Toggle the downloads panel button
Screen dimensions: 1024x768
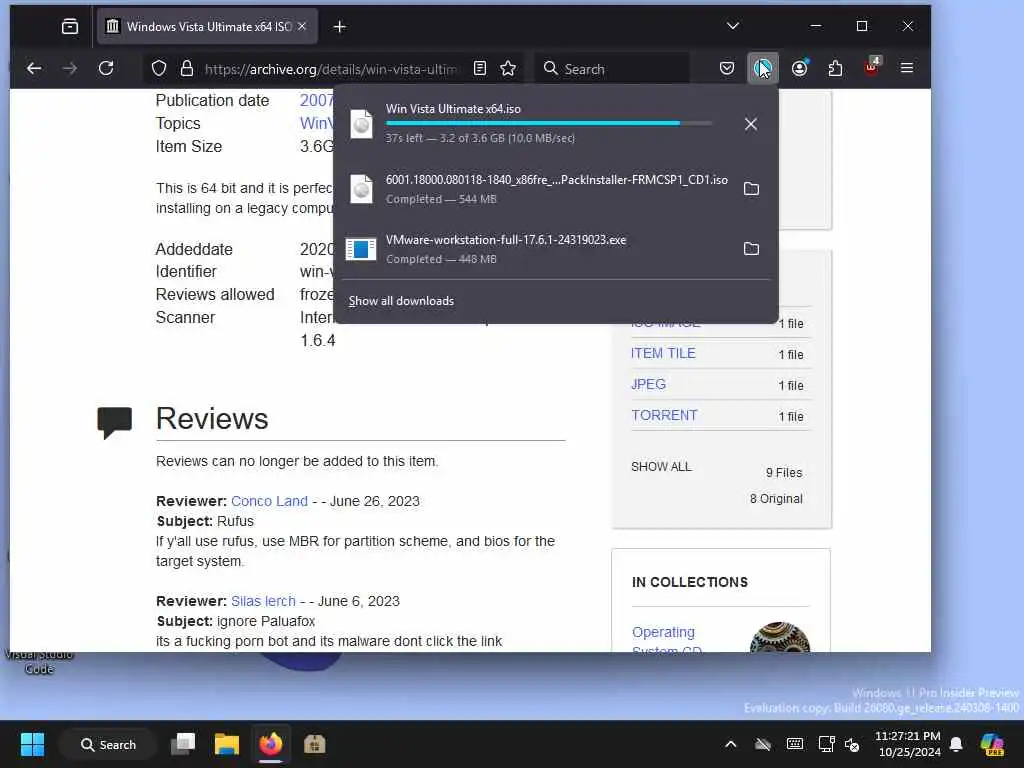[x=763, y=68]
